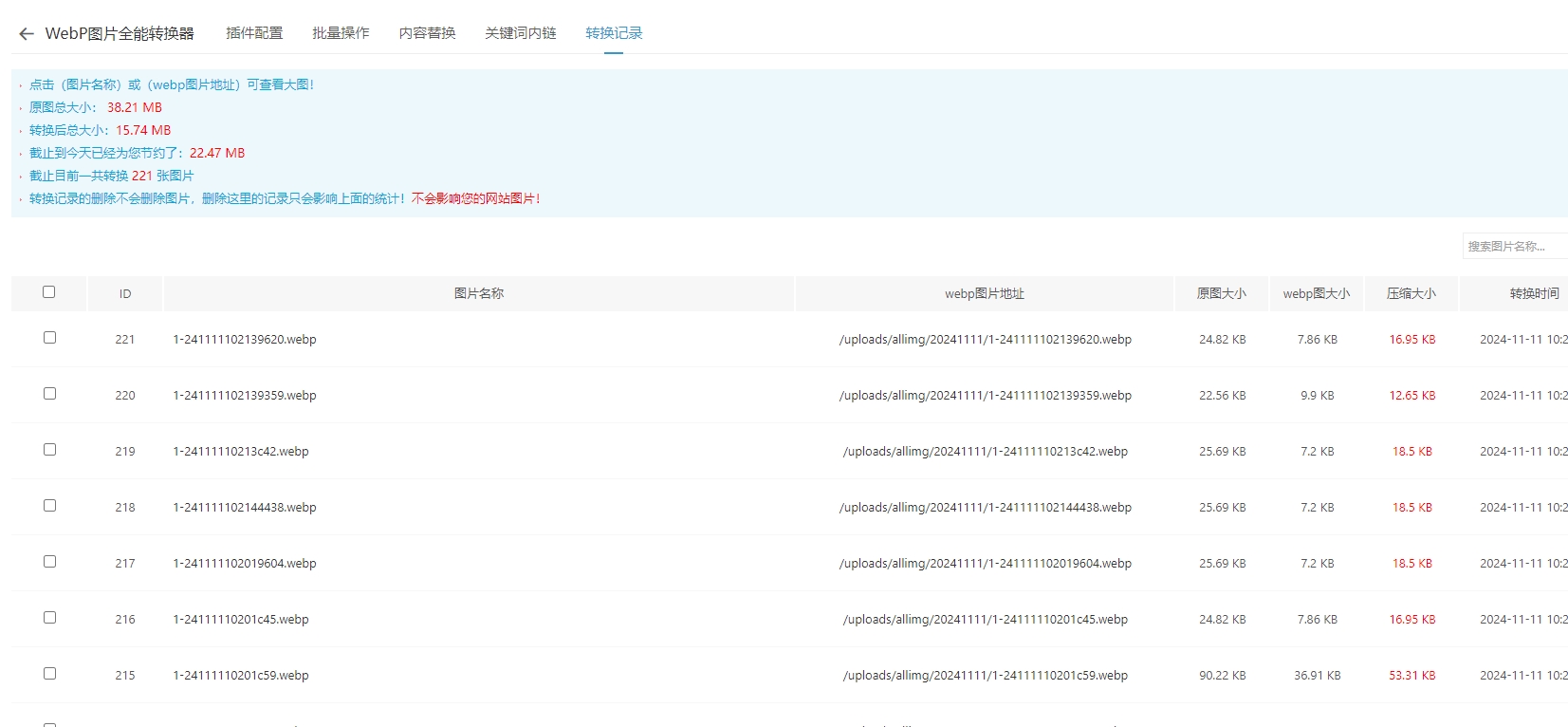The image size is (1568, 727).
Task: Click the 压缩大小 column header
Action: point(1411,294)
